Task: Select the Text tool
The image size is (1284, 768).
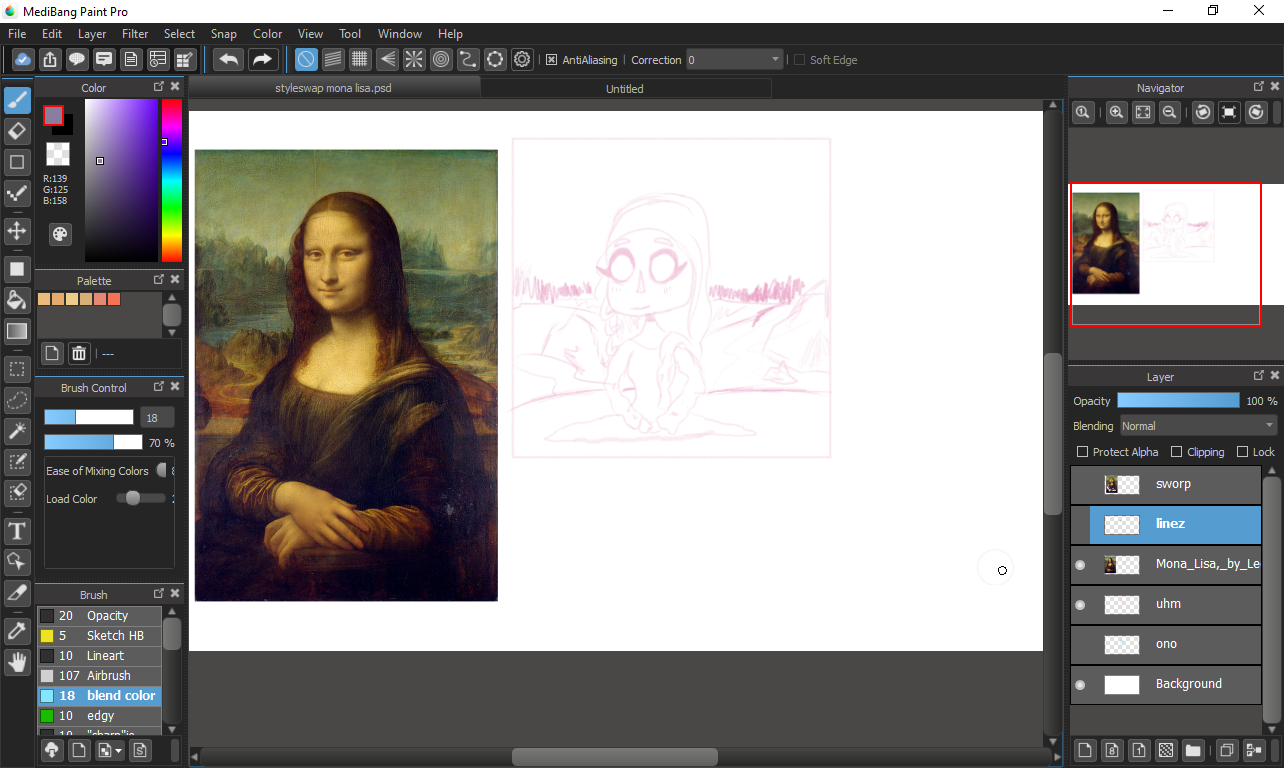Action: (17, 530)
